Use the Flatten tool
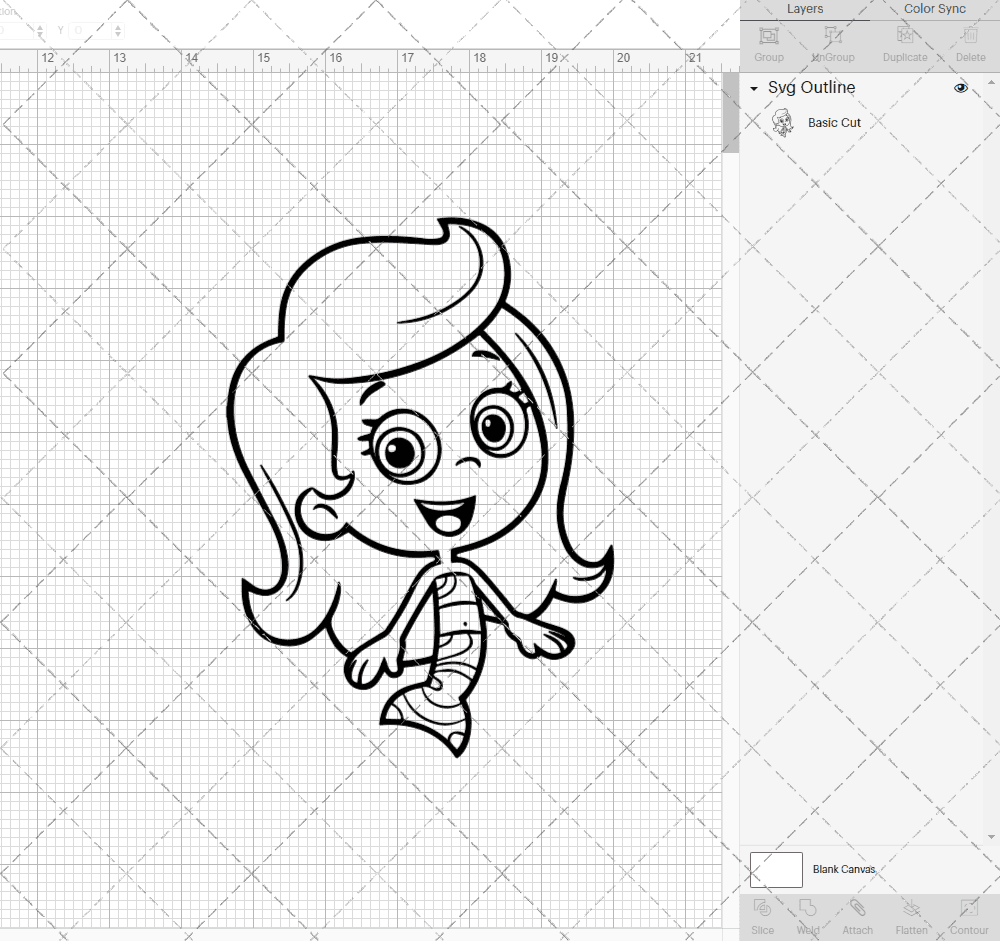Viewport: 1000px width, 941px height. point(911,911)
